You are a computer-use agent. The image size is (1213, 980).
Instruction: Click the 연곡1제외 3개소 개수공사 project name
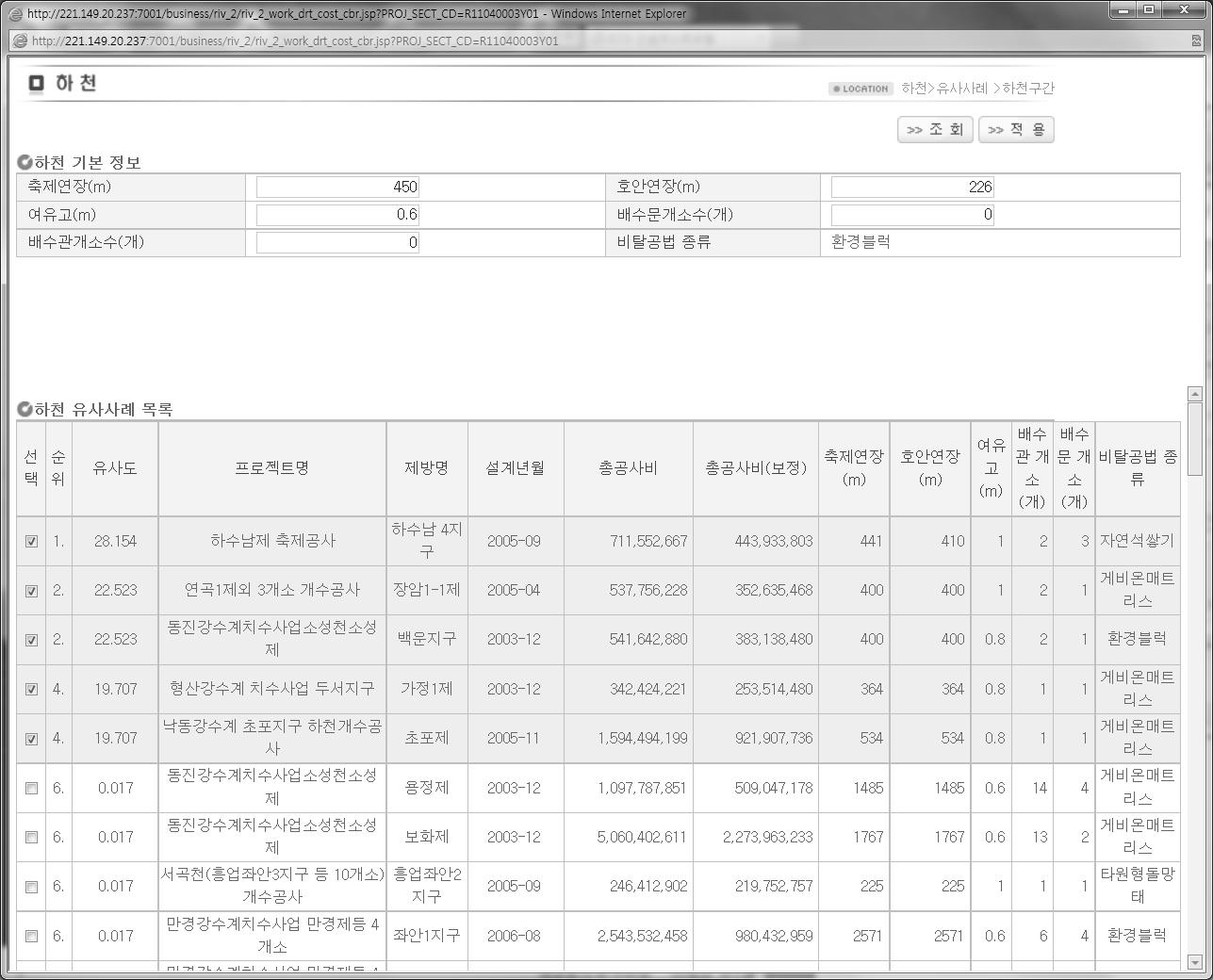point(272,590)
